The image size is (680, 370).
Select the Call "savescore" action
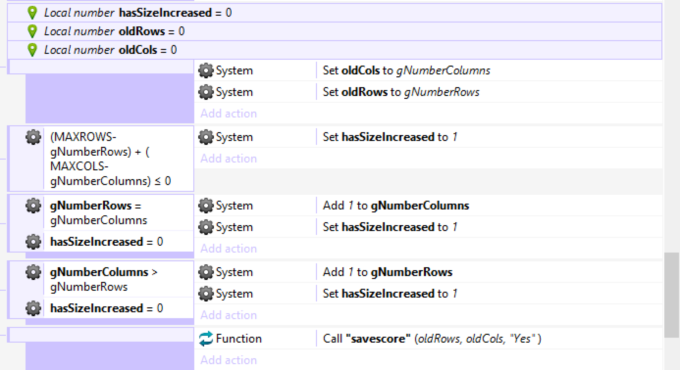pyautogui.click(x=432, y=338)
